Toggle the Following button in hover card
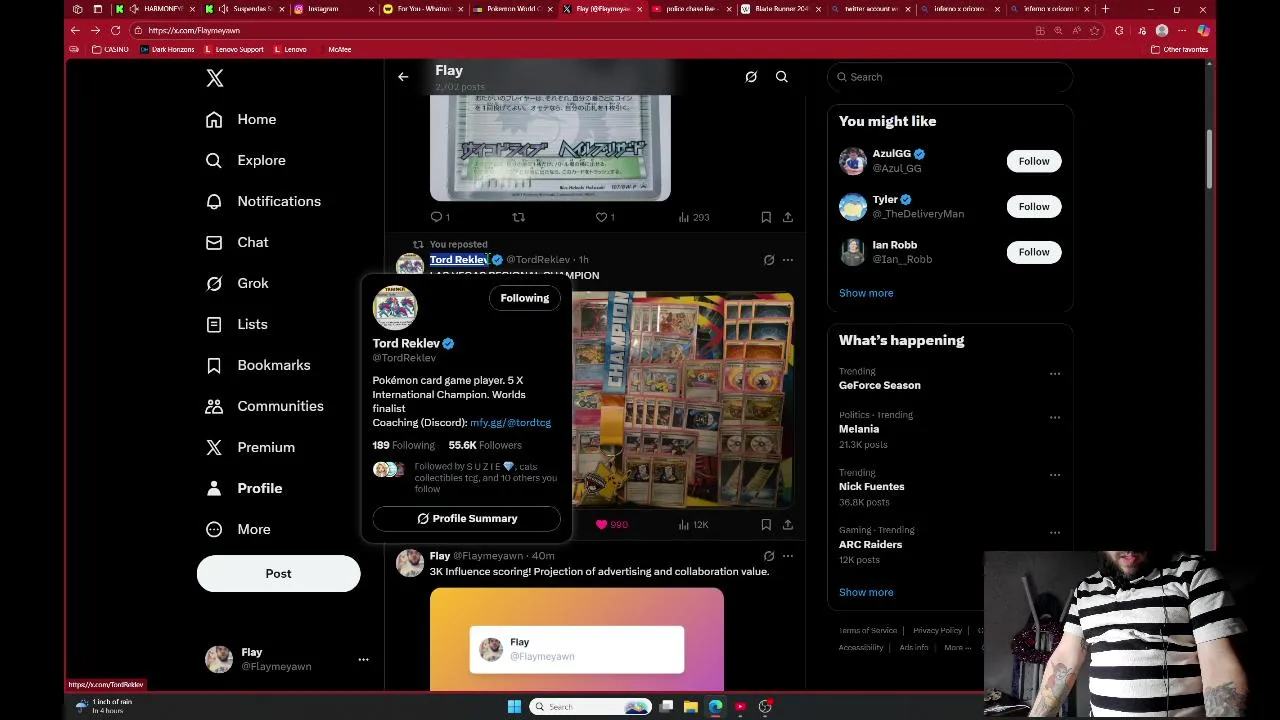The image size is (1280, 720). pos(525,298)
